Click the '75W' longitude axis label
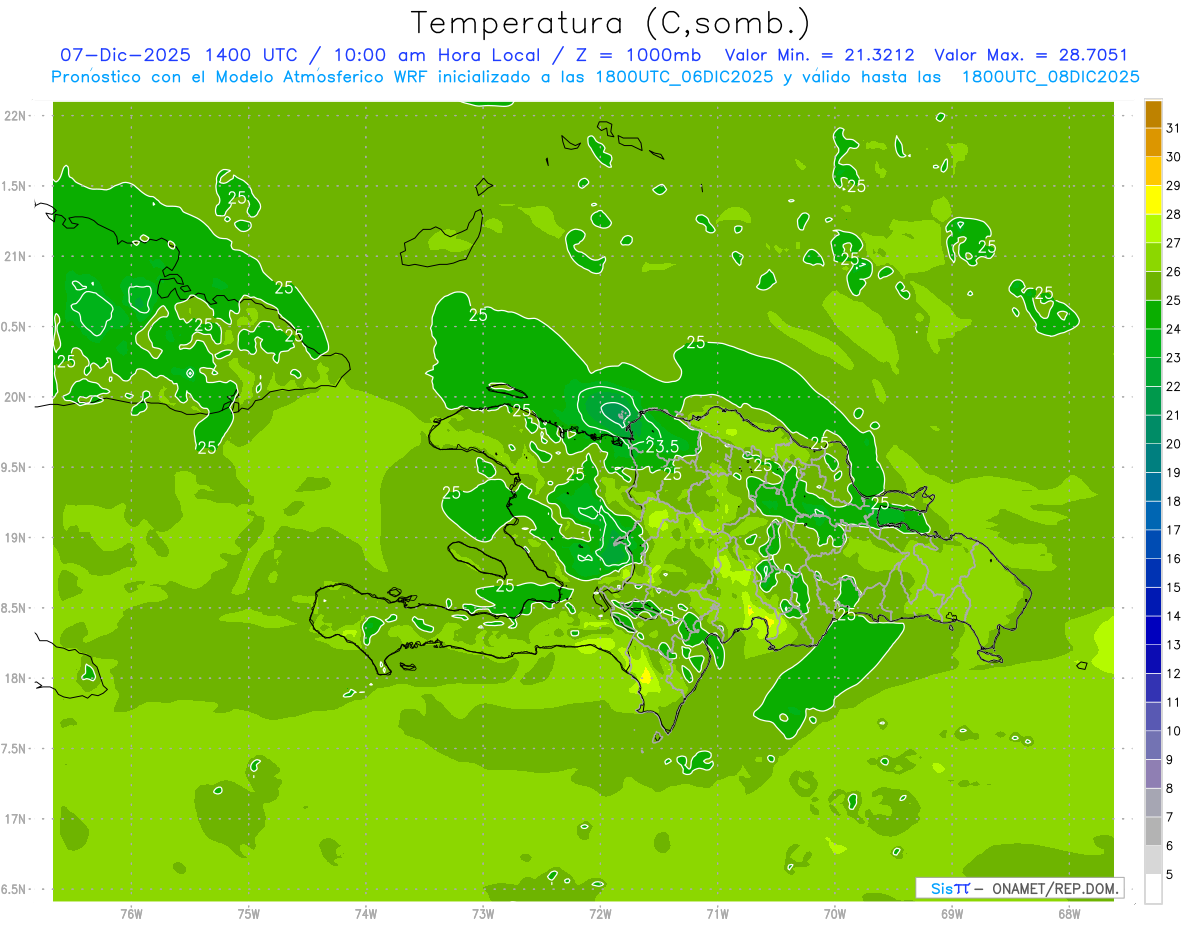This screenshot has width=1200, height=927. (x=249, y=913)
